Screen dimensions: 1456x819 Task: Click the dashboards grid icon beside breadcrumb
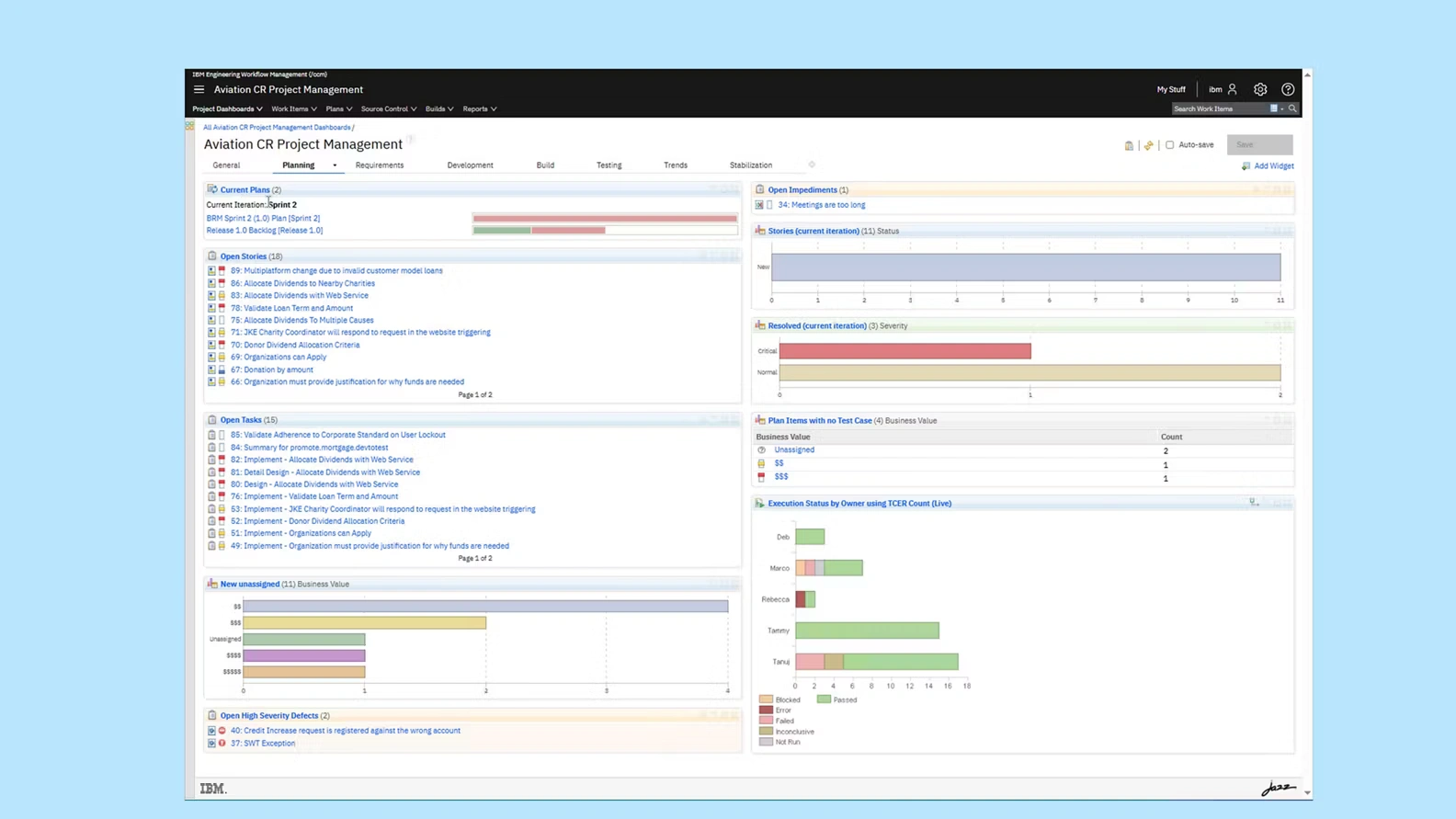(190, 127)
